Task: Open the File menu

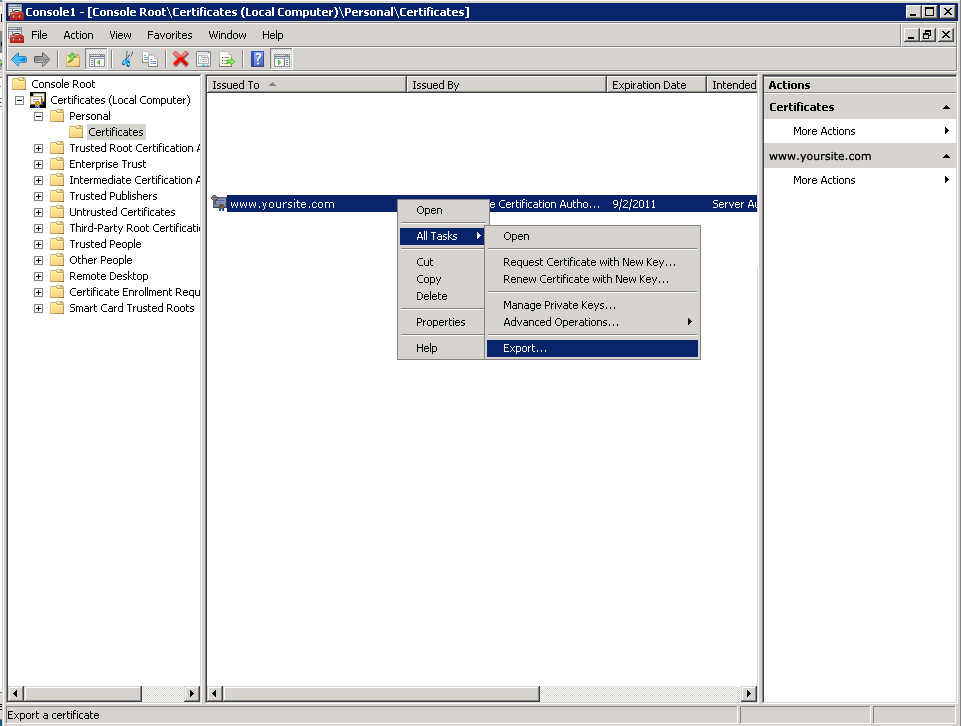Action: (39, 35)
